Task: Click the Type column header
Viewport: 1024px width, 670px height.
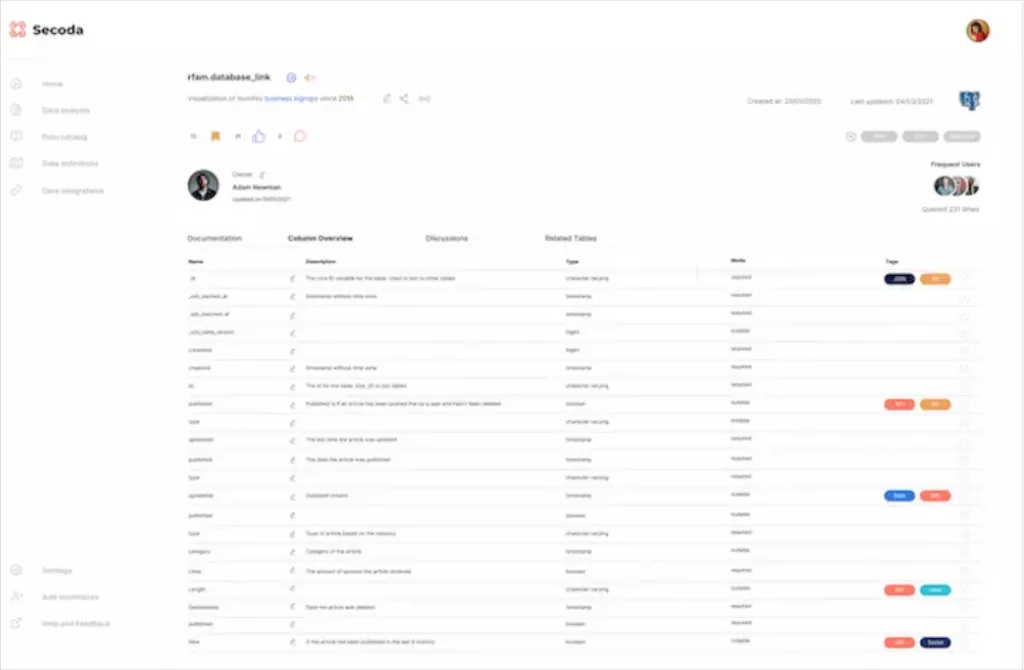Action: point(572,261)
